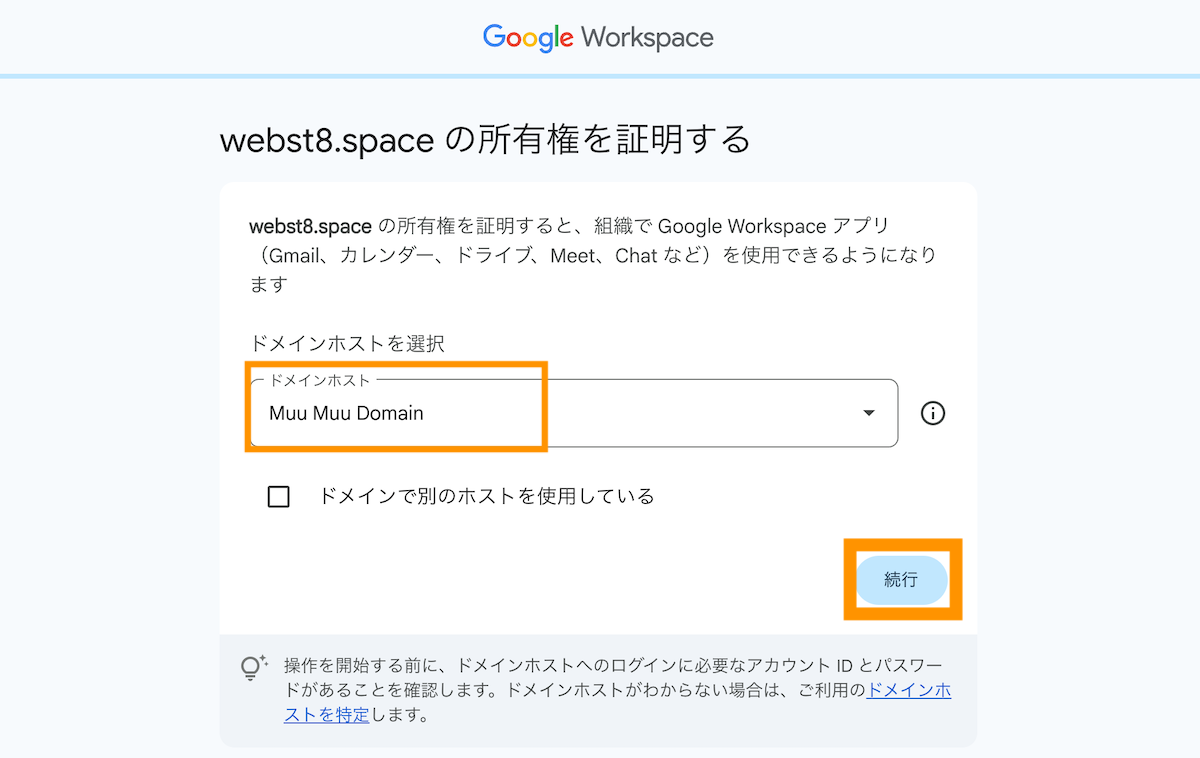
Task: Click the 続行 button
Action: click(901, 580)
